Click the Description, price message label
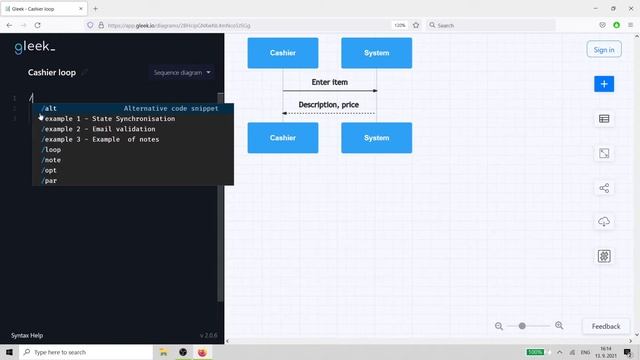This screenshot has height=360, width=640. pyautogui.click(x=329, y=105)
